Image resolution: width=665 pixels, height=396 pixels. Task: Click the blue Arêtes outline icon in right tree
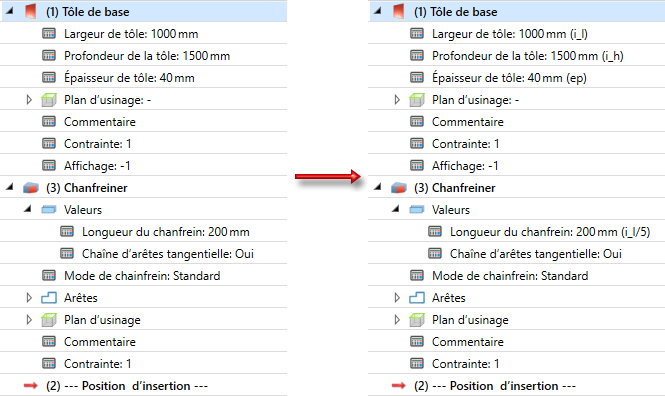[416, 298]
